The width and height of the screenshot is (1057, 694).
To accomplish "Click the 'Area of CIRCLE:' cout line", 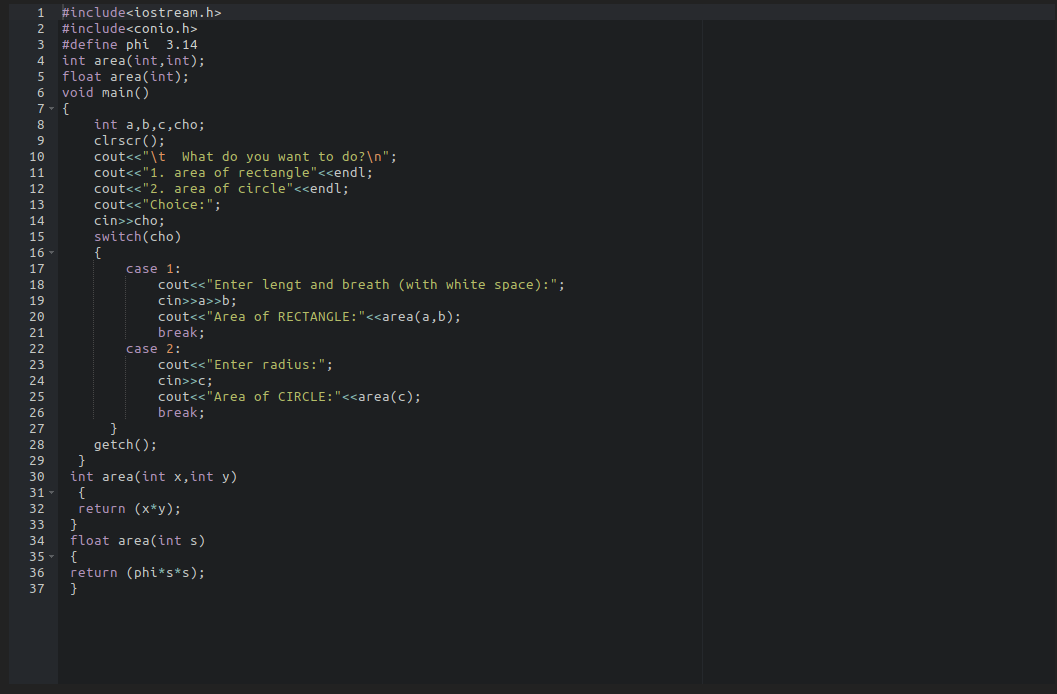I will 289,397.
